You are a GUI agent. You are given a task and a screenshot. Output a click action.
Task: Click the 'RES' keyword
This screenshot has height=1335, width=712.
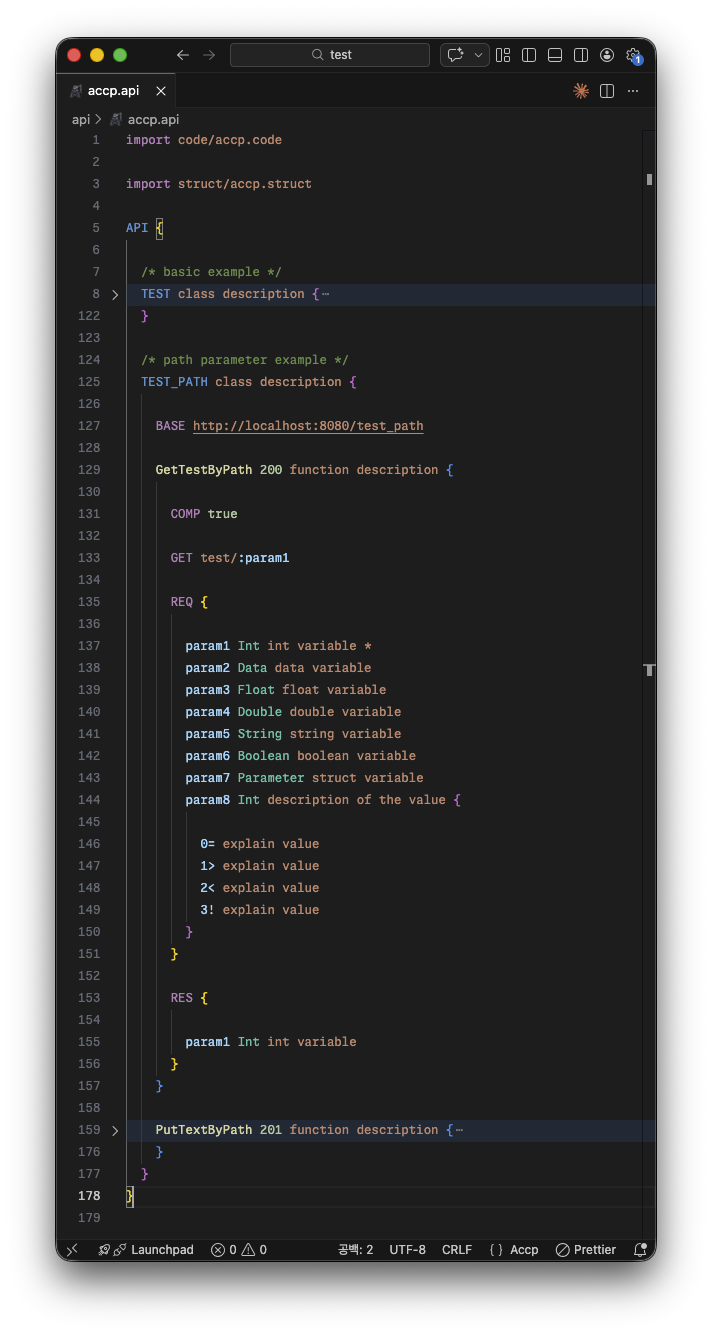[x=182, y=998]
